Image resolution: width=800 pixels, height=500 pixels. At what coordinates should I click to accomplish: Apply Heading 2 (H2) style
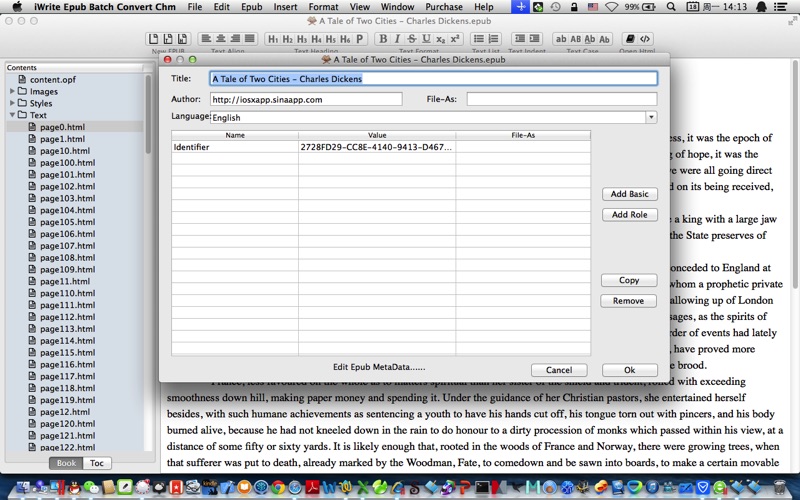tap(288, 39)
